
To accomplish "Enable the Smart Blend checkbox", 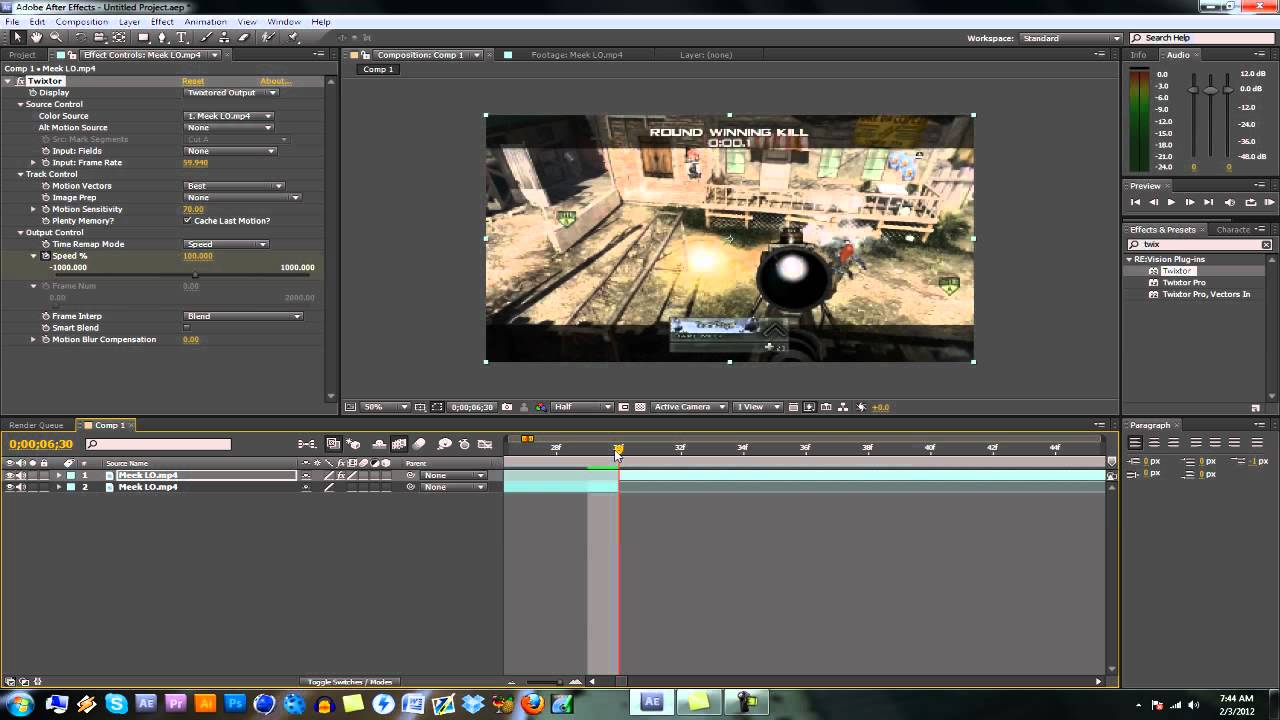I will pyautogui.click(x=187, y=328).
